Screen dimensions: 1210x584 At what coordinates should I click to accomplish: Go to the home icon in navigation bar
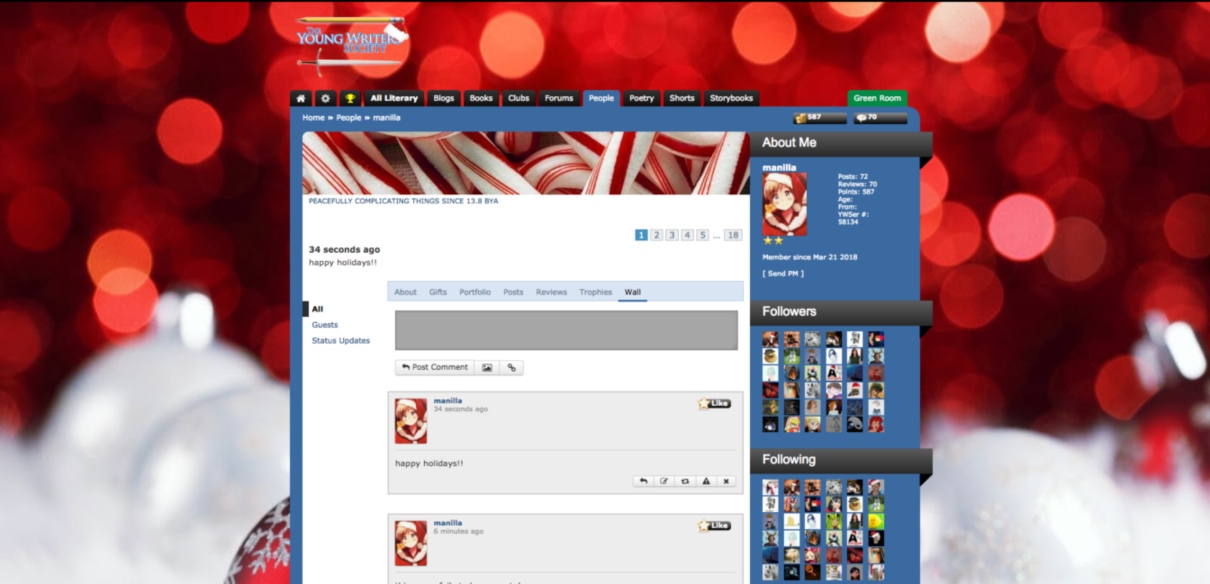pyautogui.click(x=301, y=98)
